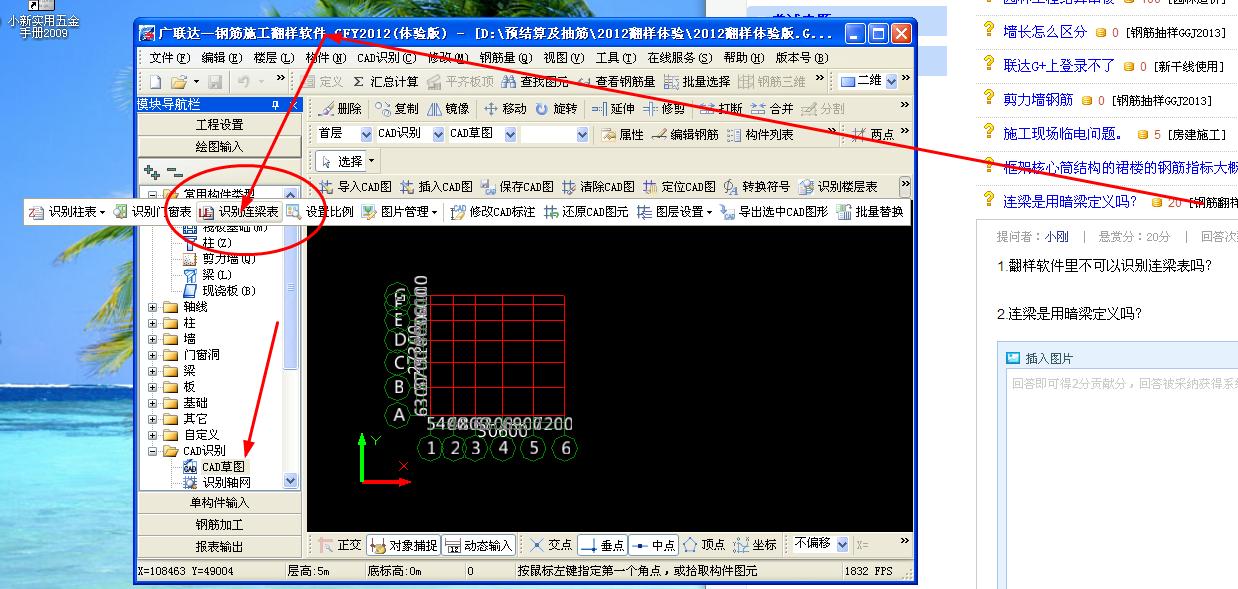Viewport: 1238px width, 589px height.
Task: Expand the 轴线 tree folder
Action: pos(153,307)
